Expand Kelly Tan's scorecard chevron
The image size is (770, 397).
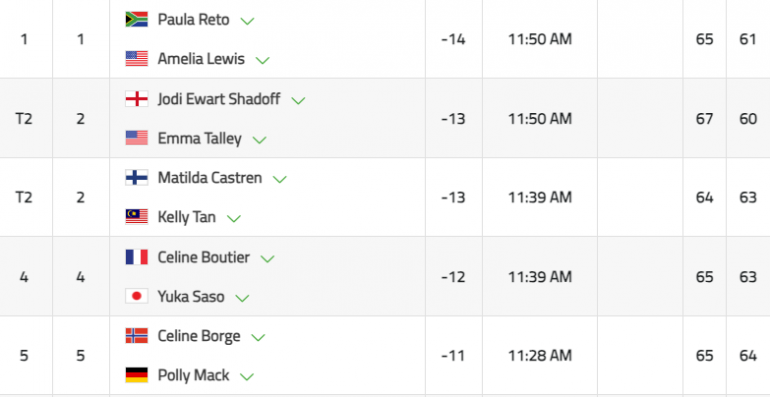pyautogui.click(x=234, y=219)
